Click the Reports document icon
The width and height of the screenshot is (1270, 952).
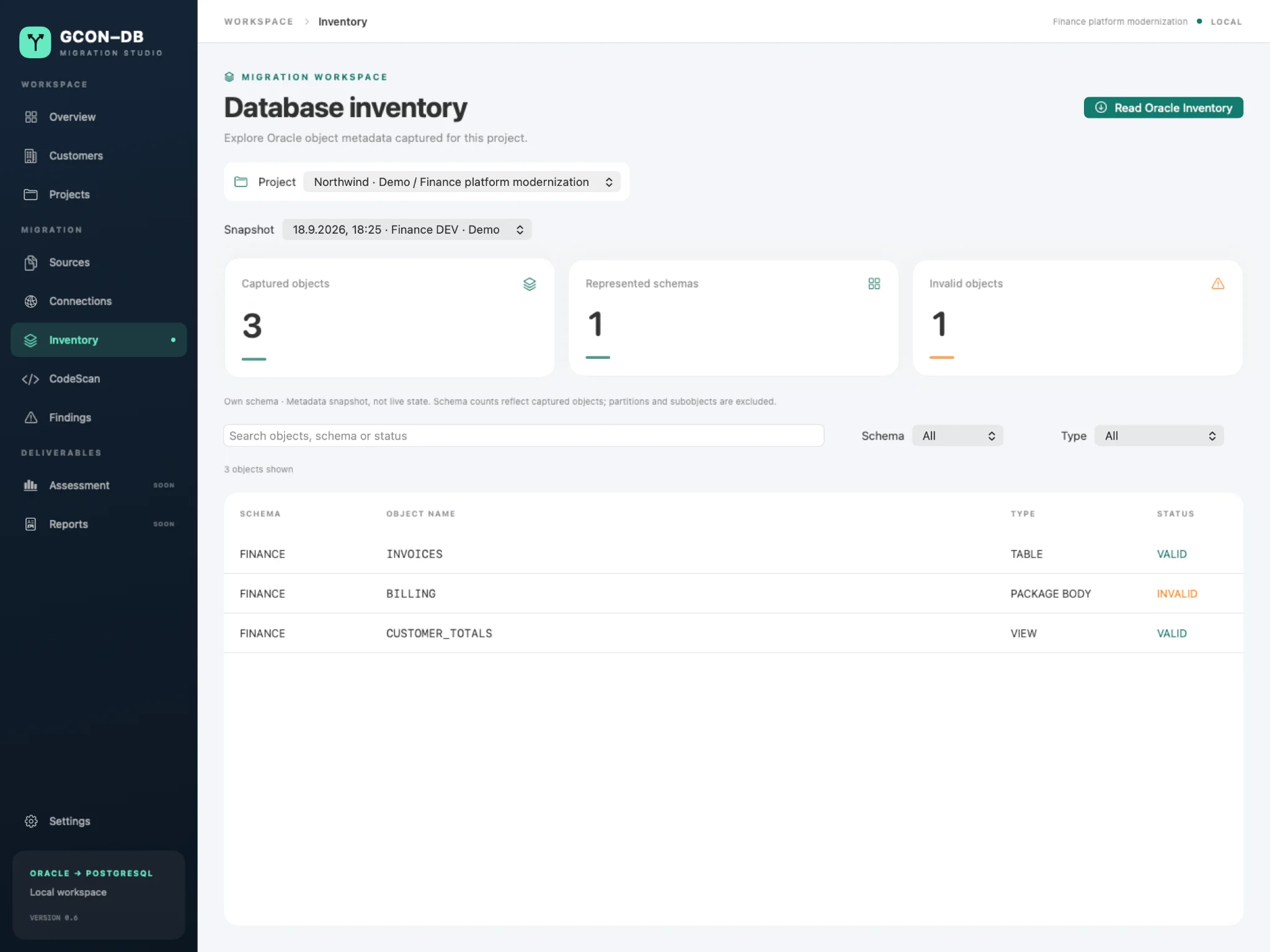coord(31,524)
